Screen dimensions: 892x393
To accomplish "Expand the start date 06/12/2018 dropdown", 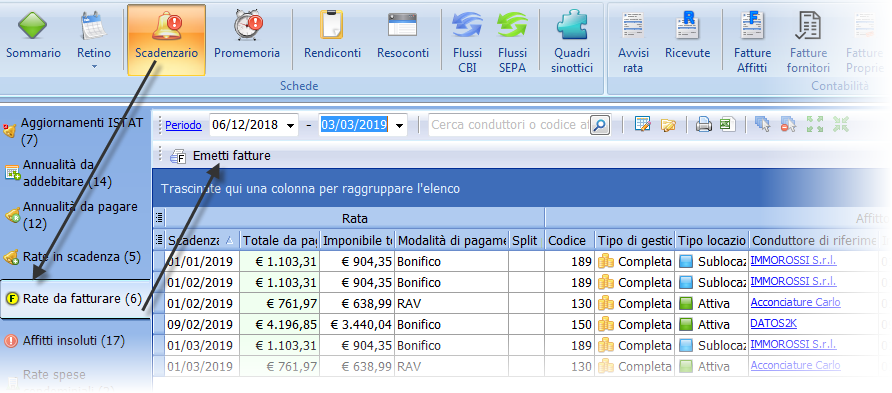I will coord(291,125).
